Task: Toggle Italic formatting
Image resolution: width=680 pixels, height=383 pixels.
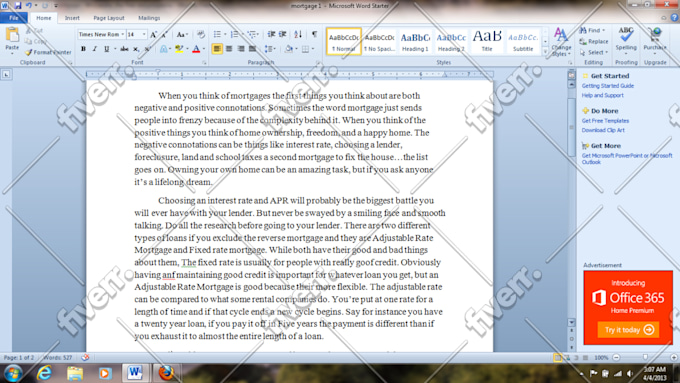Action: [x=95, y=49]
